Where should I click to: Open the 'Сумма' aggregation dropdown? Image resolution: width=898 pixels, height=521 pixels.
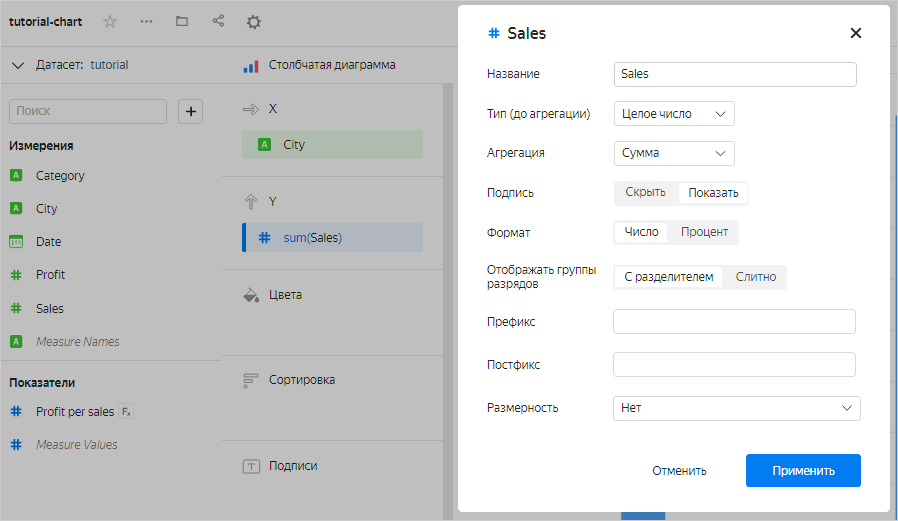674,153
